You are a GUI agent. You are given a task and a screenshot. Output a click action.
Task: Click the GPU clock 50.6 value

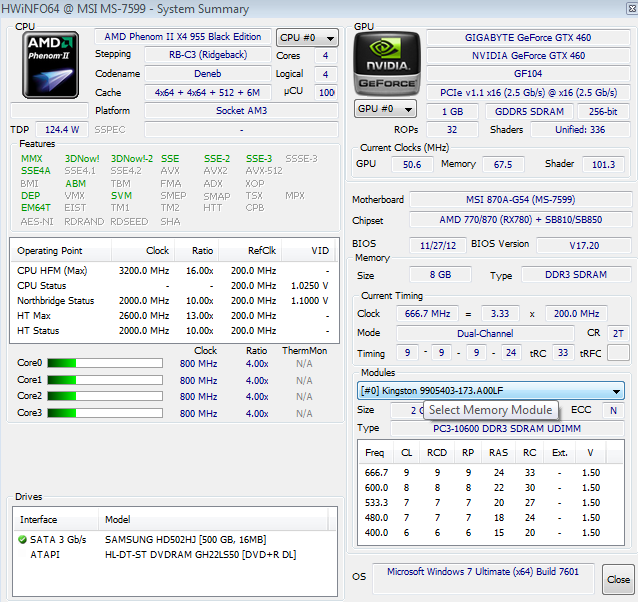[412, 164]
